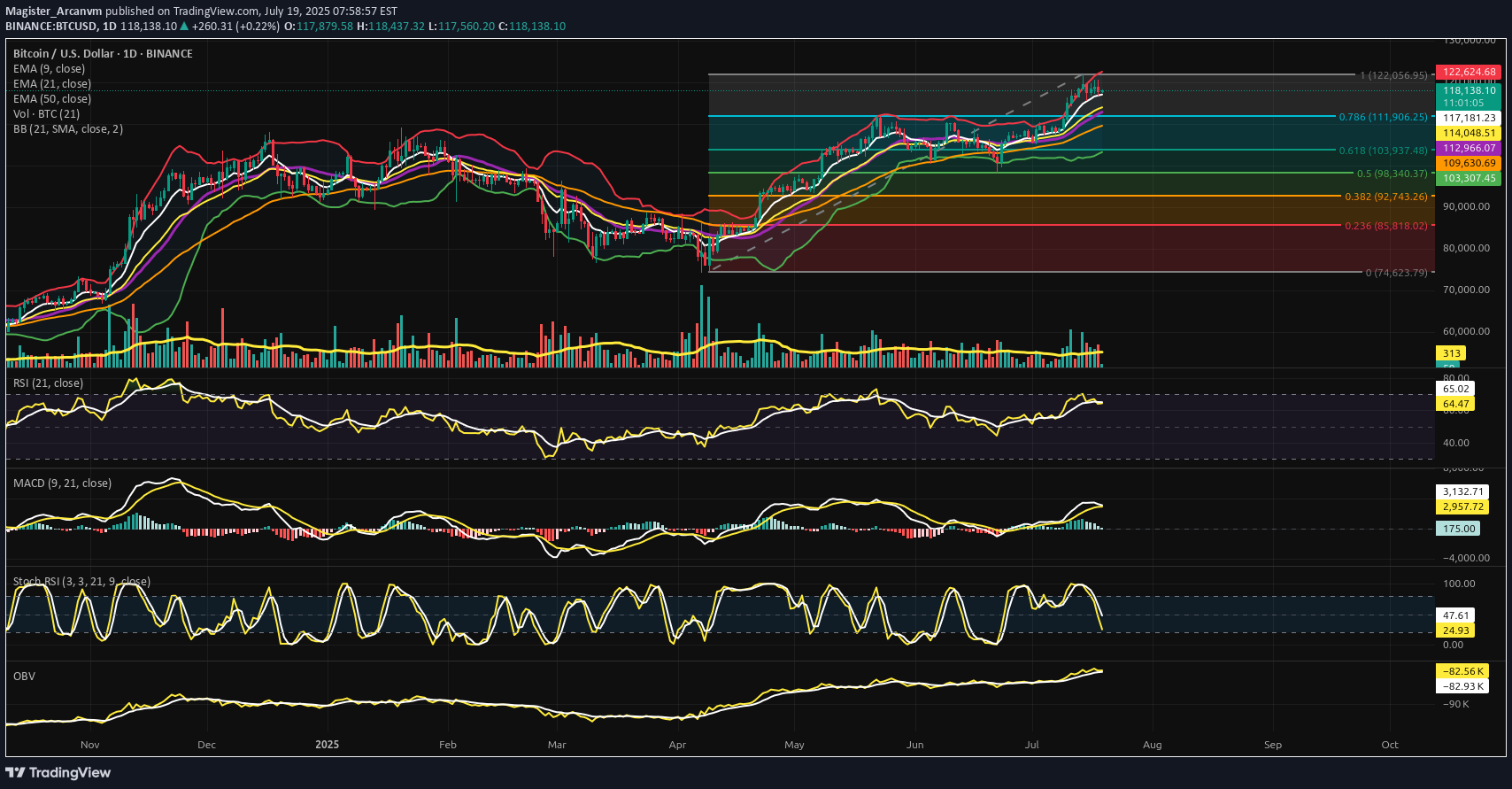Click 'Sep' on the time axis

(1273, 745)
